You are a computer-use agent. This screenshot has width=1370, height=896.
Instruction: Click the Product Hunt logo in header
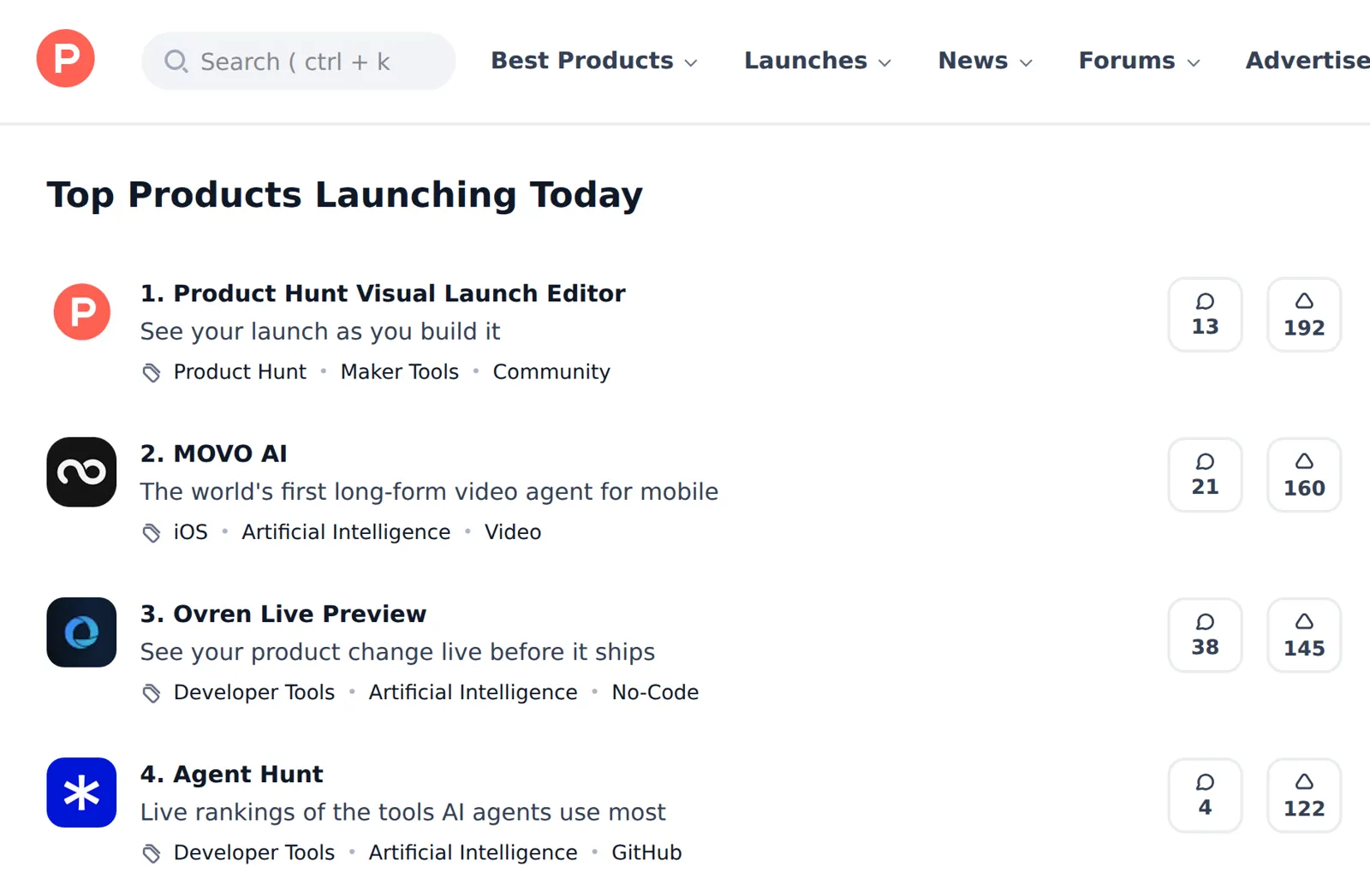(x=65, y=58)
